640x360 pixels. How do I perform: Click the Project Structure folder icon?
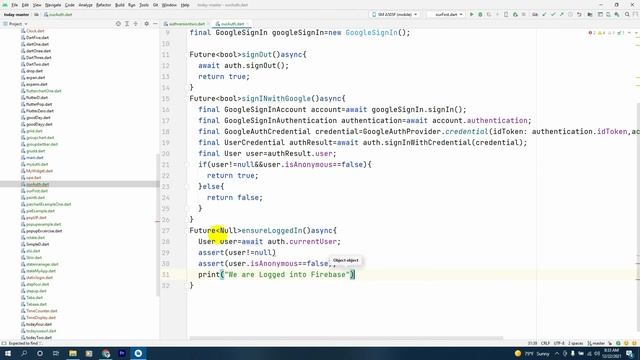(x=590, y=14)
